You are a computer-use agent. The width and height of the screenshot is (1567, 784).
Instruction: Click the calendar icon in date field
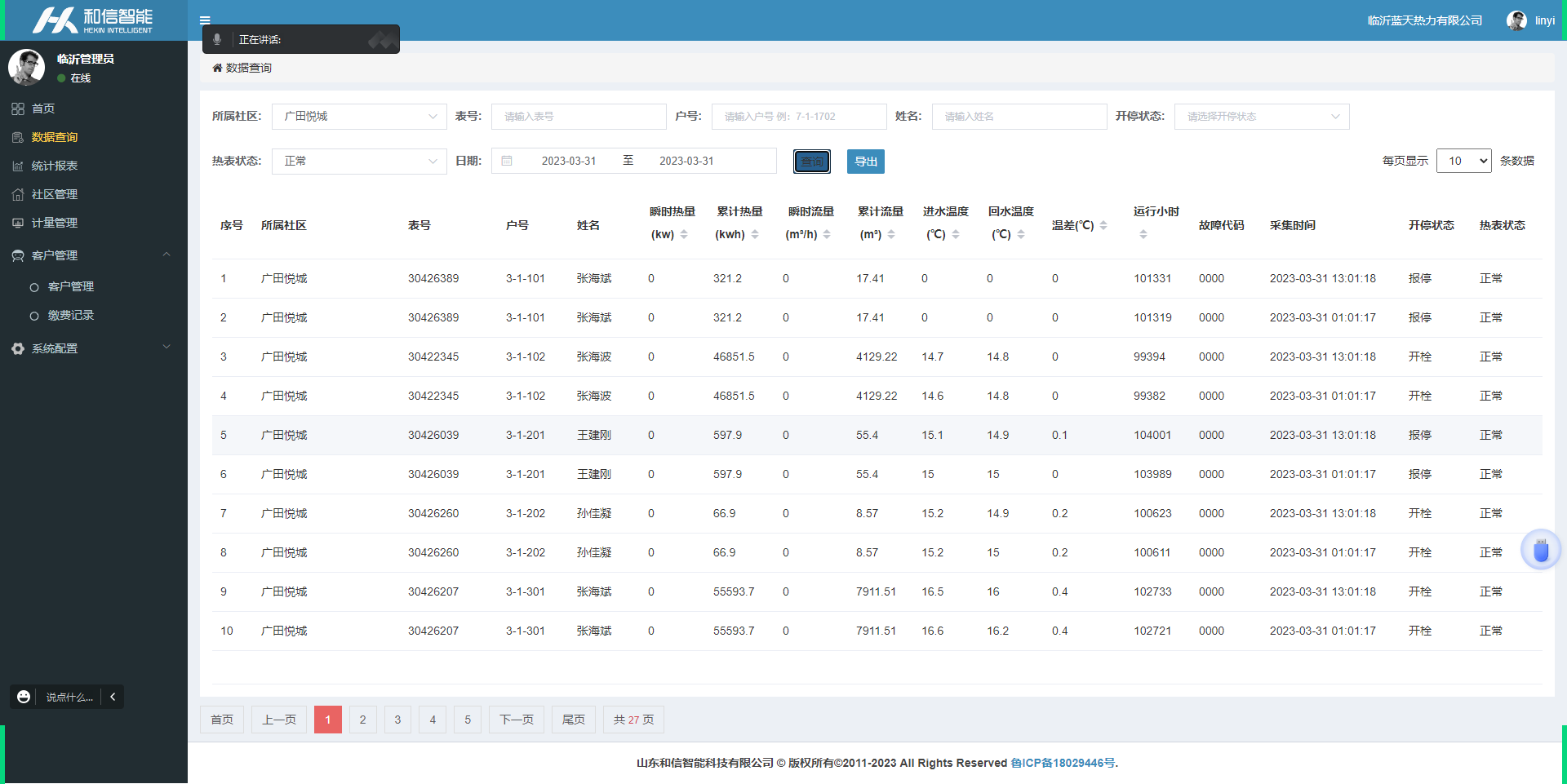(x=507, y=161)
